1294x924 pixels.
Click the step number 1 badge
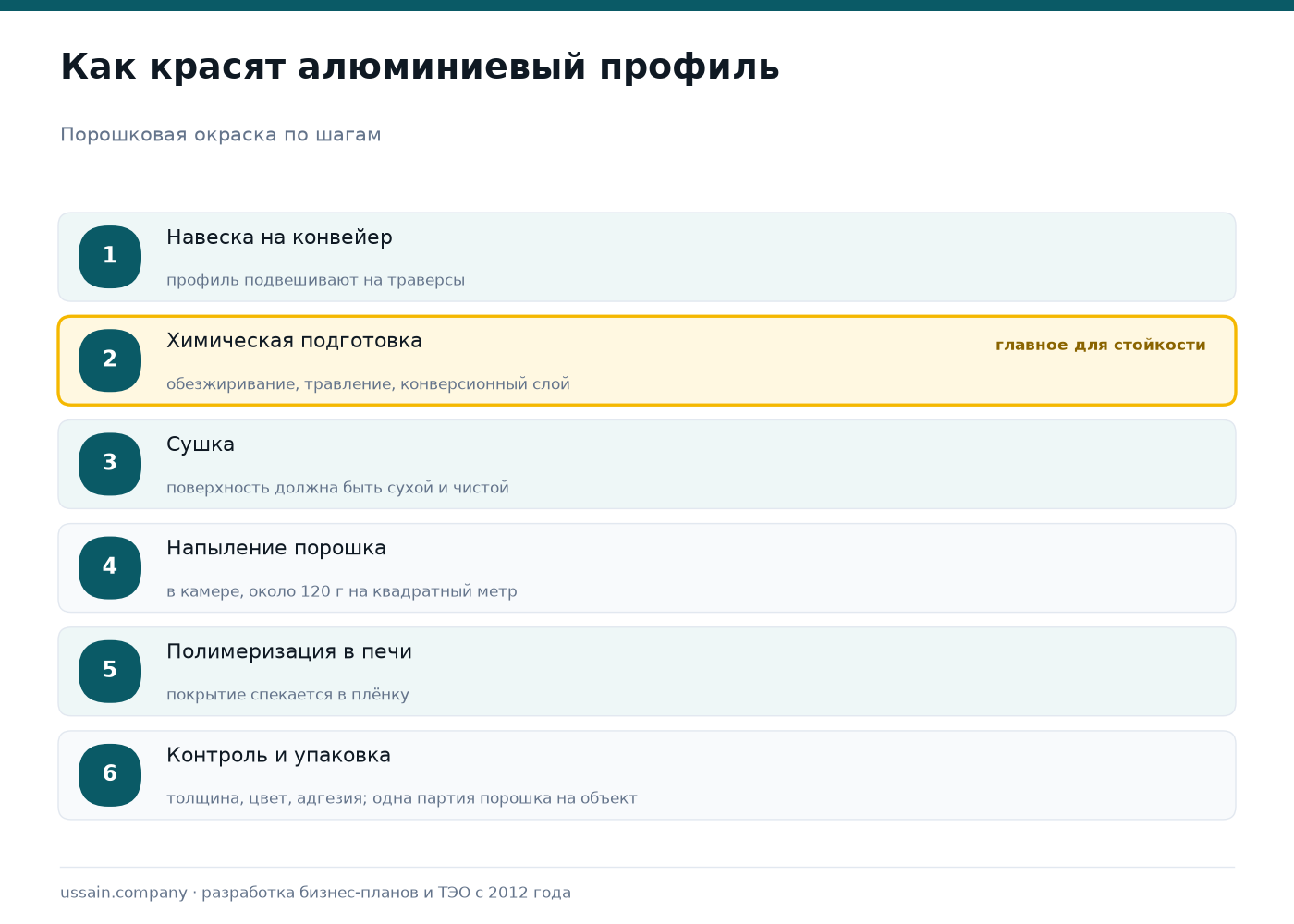pyautogui.click(x=110, y=257)
